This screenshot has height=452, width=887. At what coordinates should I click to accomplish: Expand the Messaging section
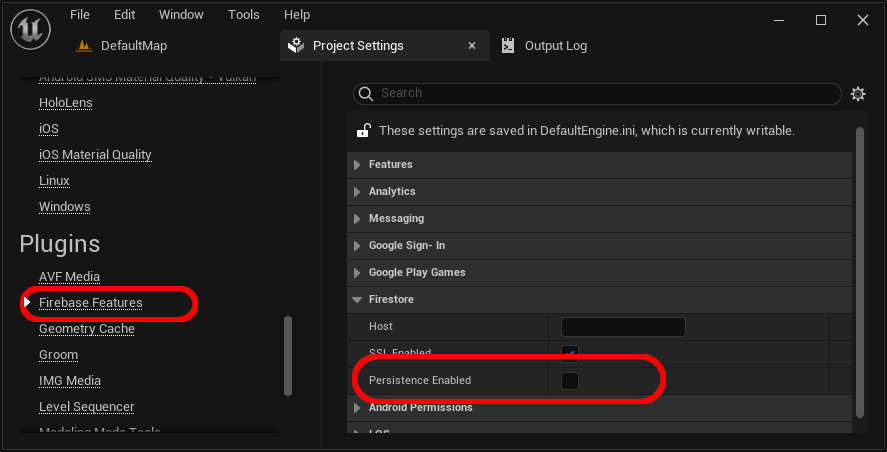[x=357, y=219]
